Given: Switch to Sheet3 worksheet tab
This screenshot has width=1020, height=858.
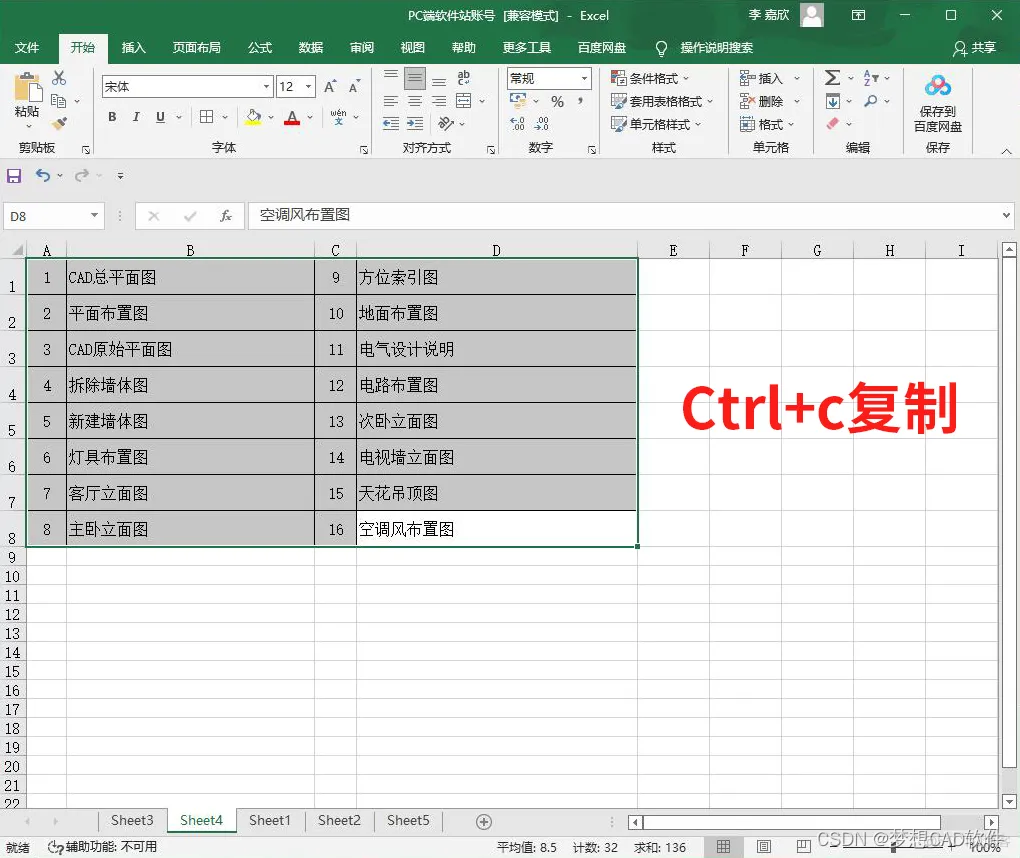Looking at the screenshot, I should [132, 820].
